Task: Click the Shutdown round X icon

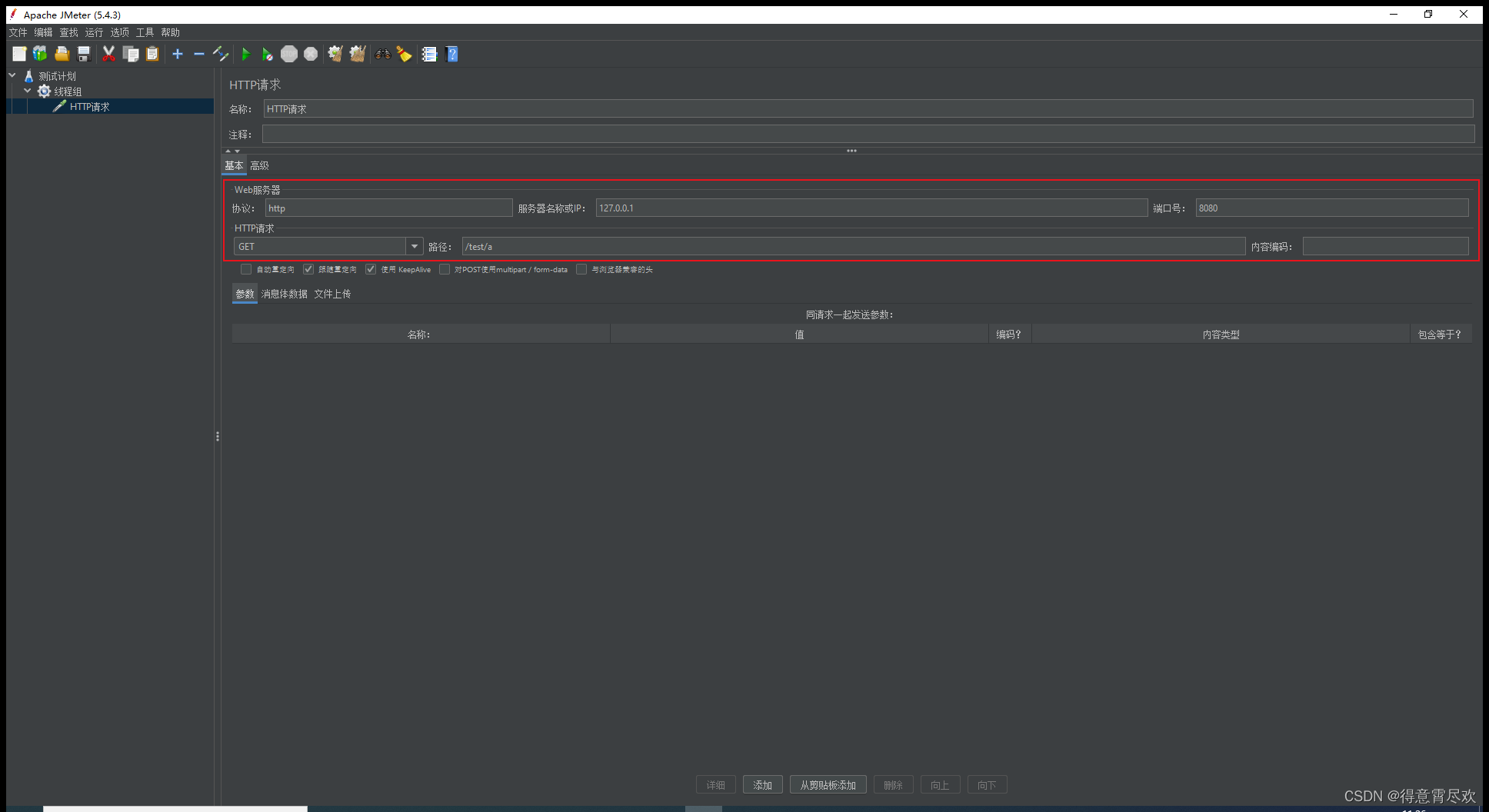Action: click(x=311, y=54)
